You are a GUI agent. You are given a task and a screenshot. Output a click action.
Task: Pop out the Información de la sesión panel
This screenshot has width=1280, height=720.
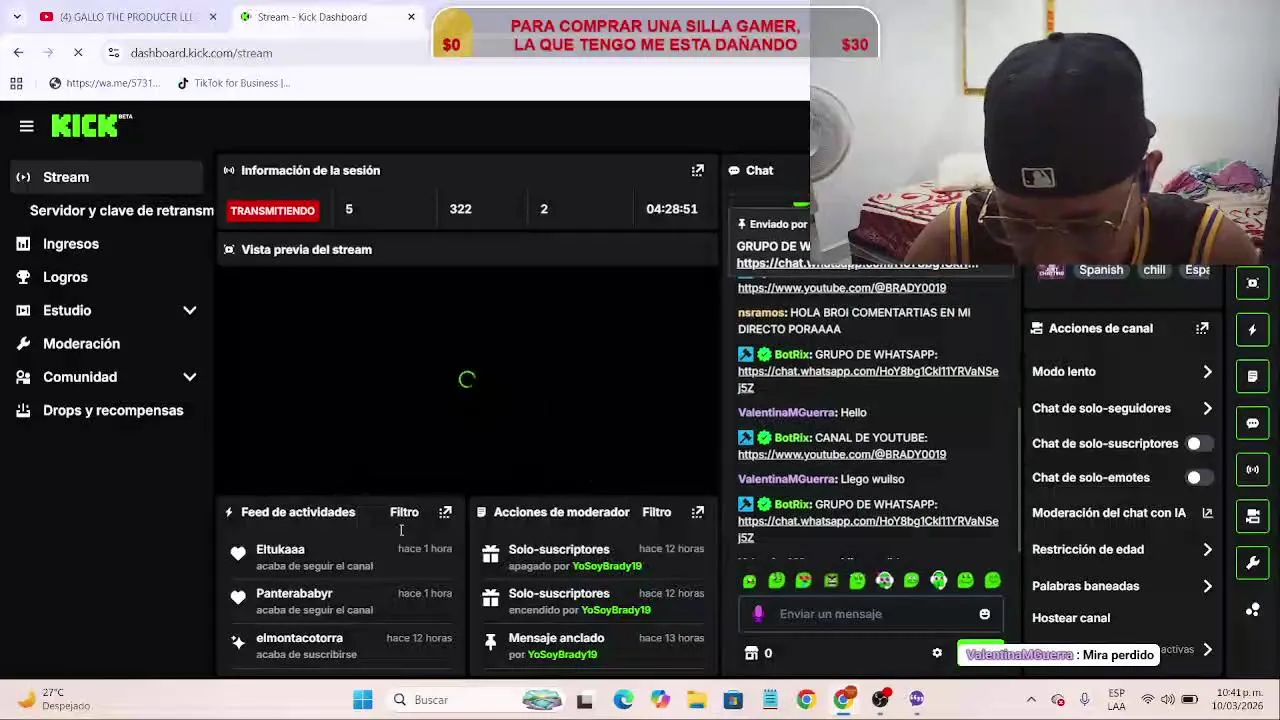698,170
